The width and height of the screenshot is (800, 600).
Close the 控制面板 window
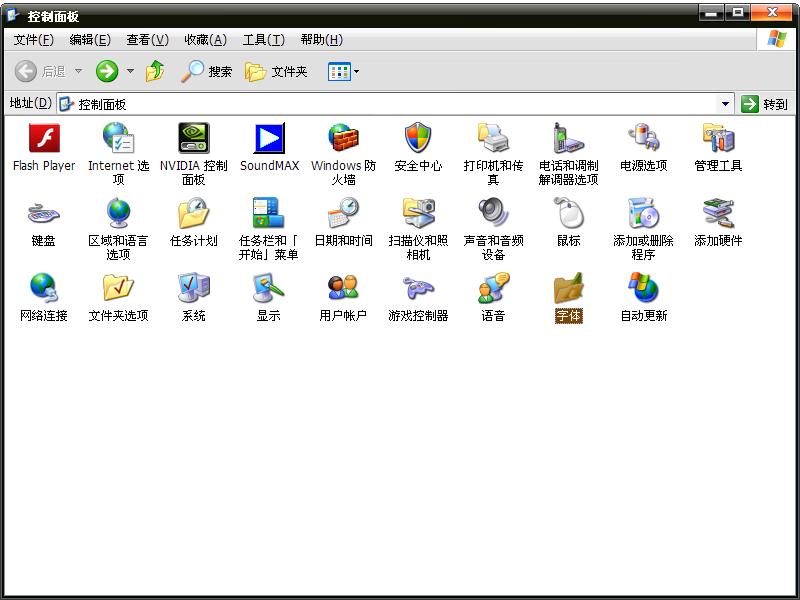click(x=772, y=13)
